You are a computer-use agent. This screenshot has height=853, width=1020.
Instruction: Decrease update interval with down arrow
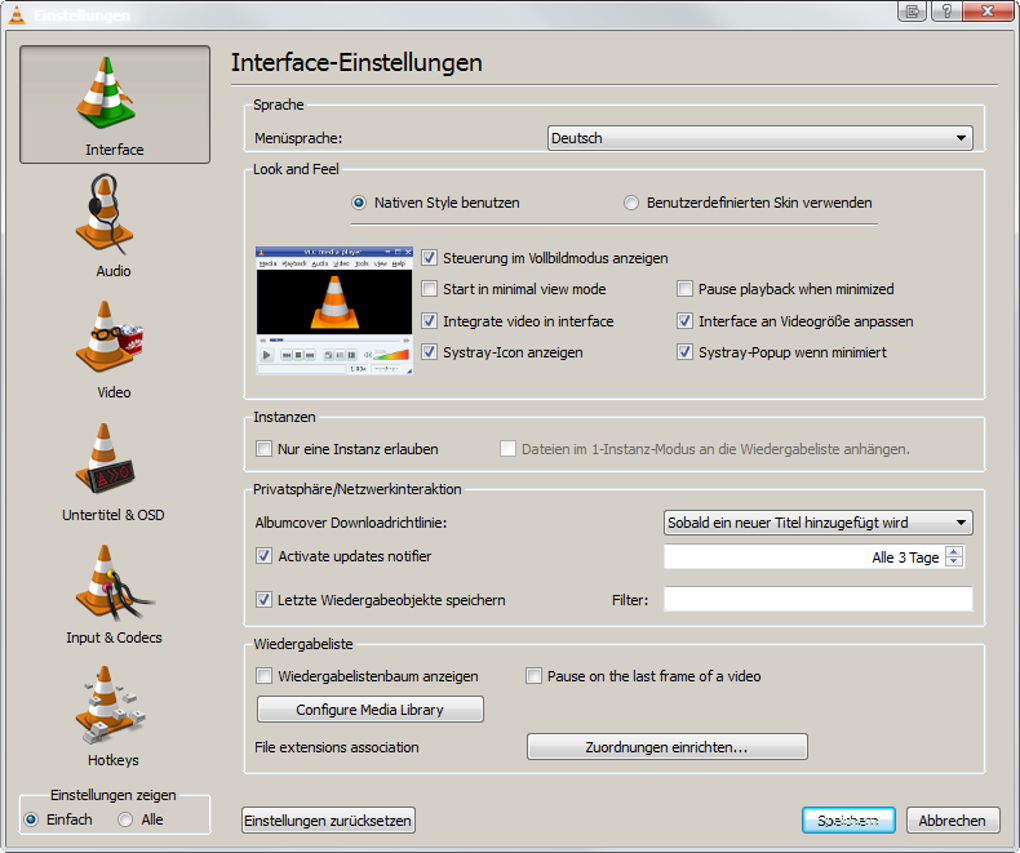click(954, 562)
